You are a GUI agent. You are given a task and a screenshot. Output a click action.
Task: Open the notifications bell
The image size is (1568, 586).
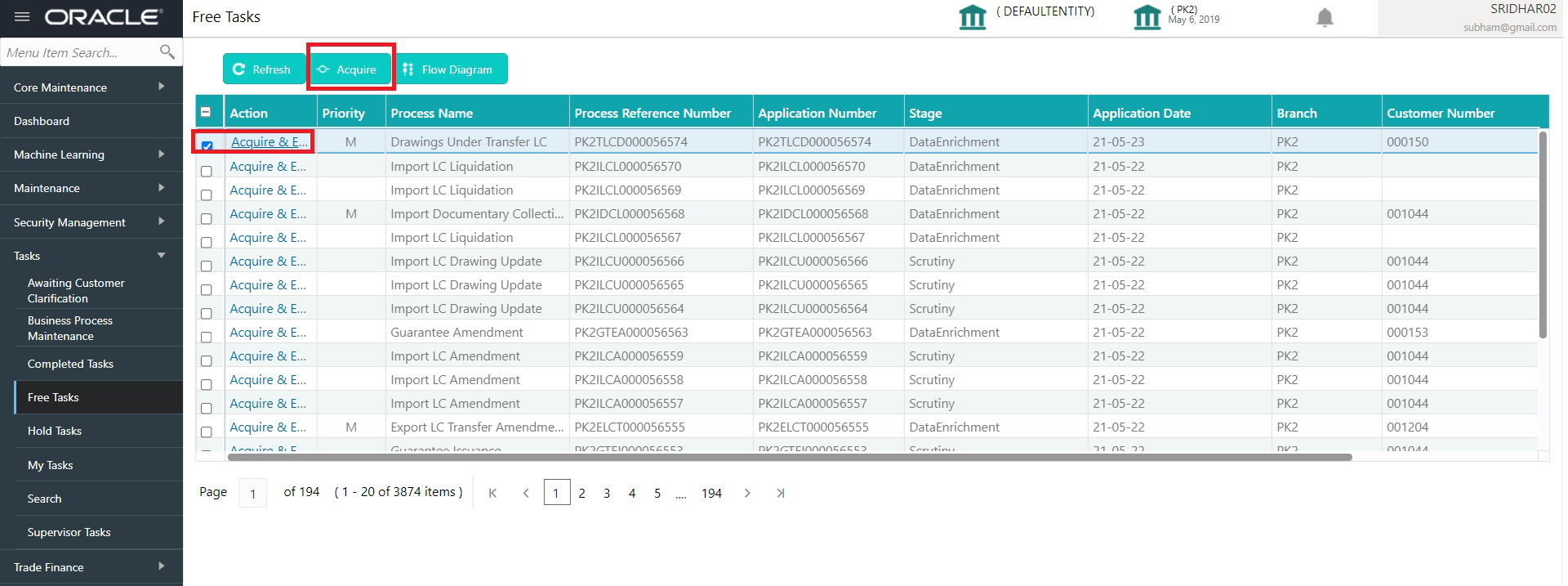[1325, 17]
